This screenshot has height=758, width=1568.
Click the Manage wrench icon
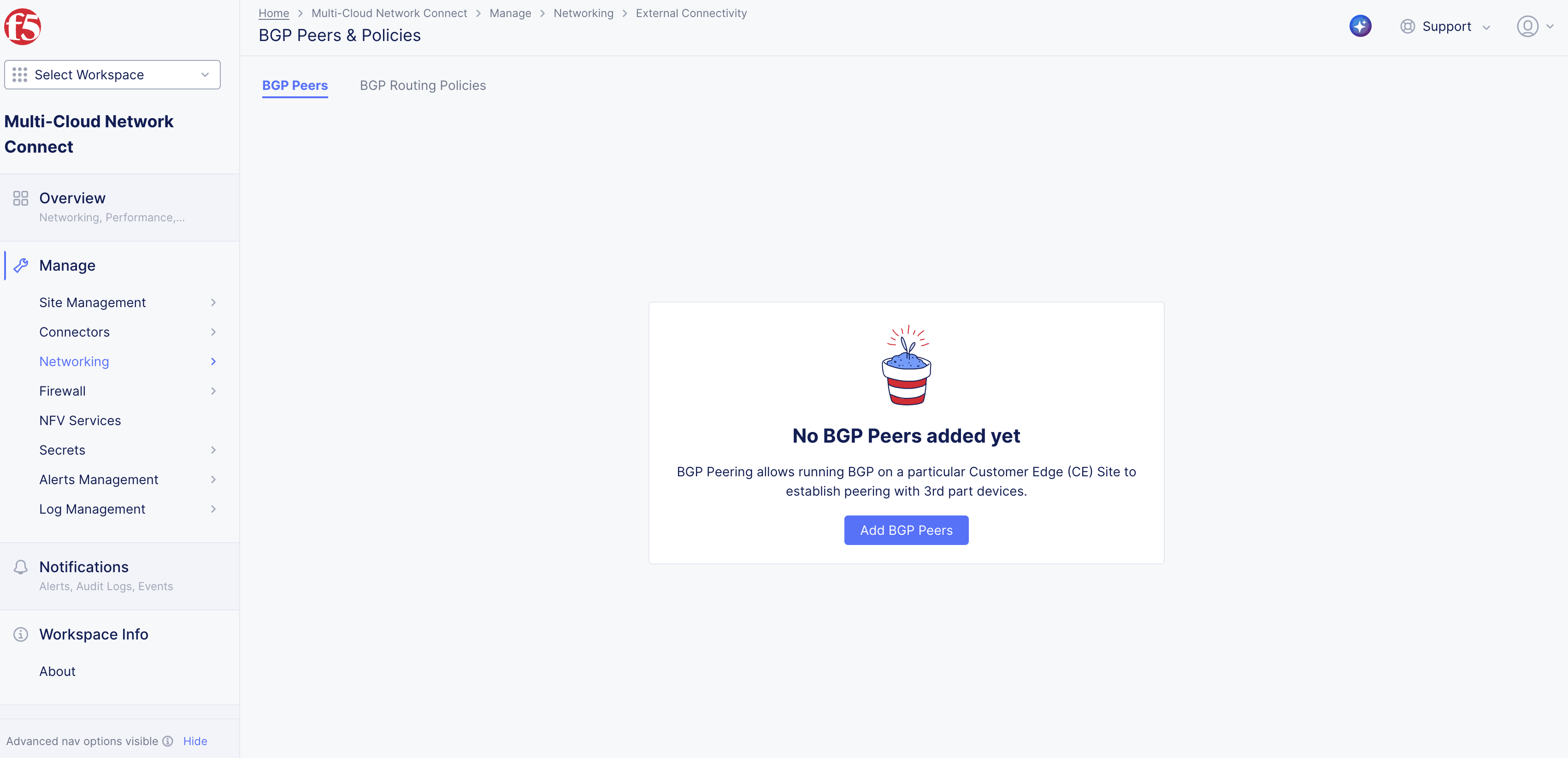pyautogui.click(x=21, y=266)
